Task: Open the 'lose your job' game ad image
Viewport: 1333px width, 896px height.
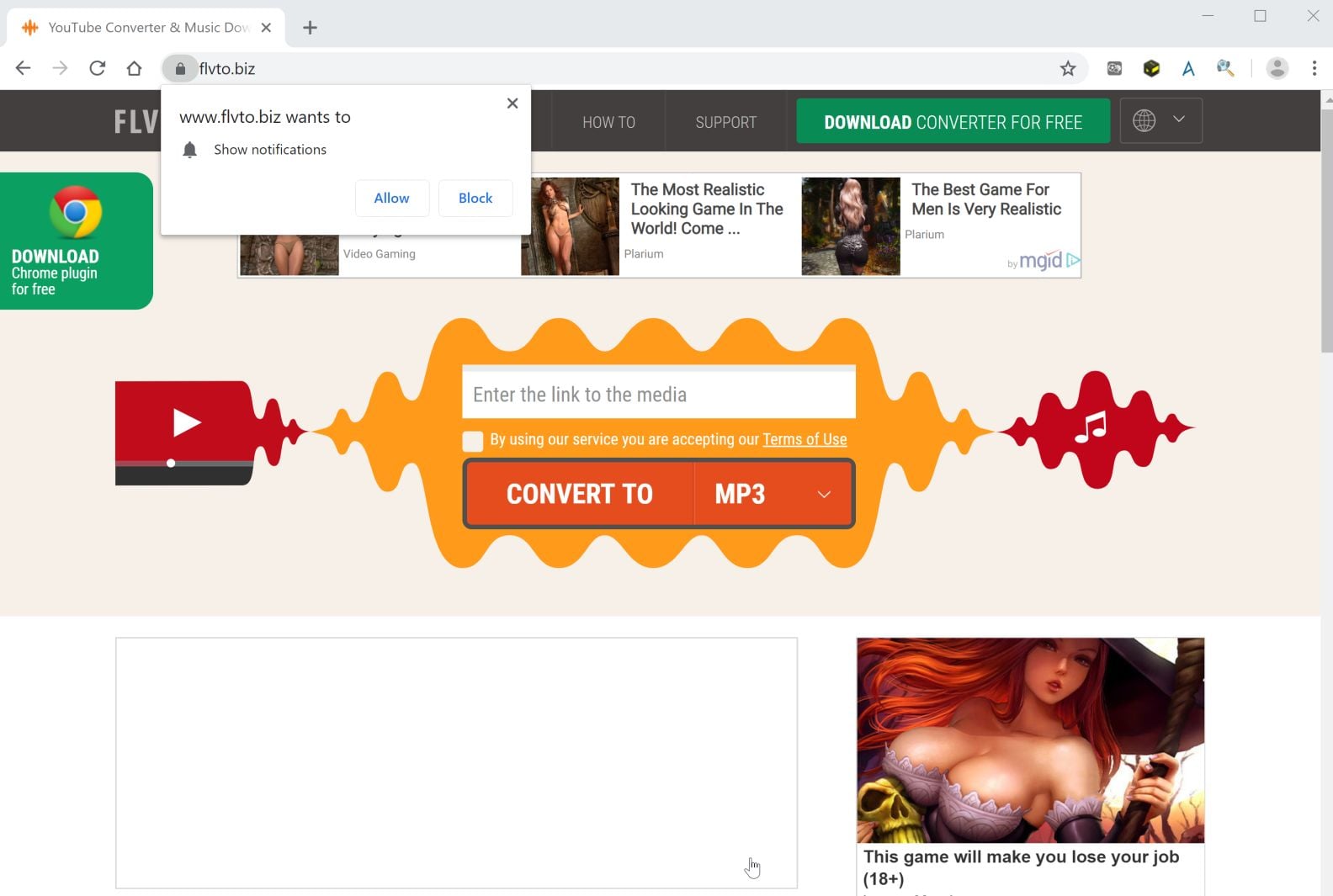Action: click(x=1031, y=740)
